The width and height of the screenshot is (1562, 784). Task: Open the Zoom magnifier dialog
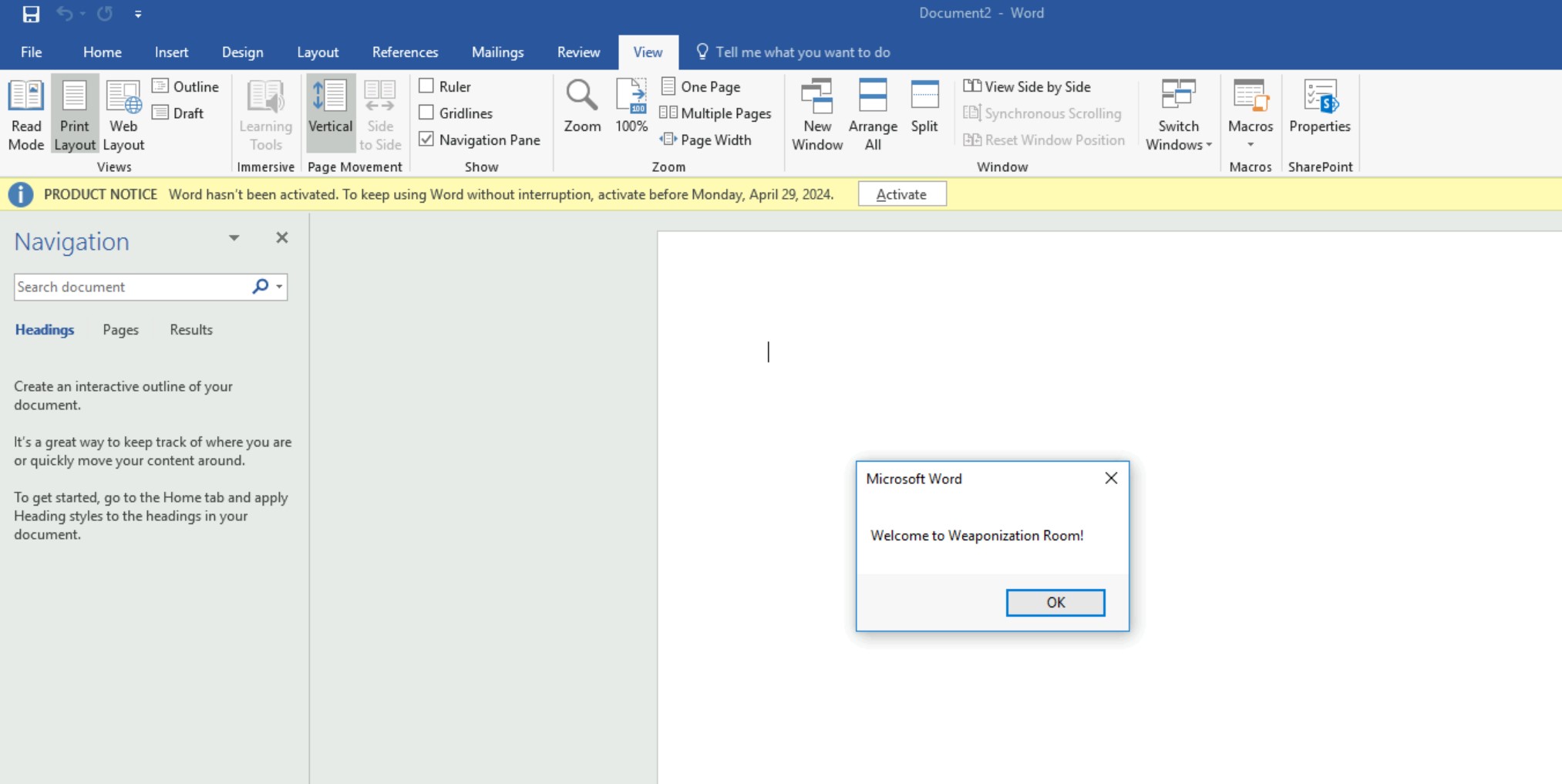(x=581, y=106)
